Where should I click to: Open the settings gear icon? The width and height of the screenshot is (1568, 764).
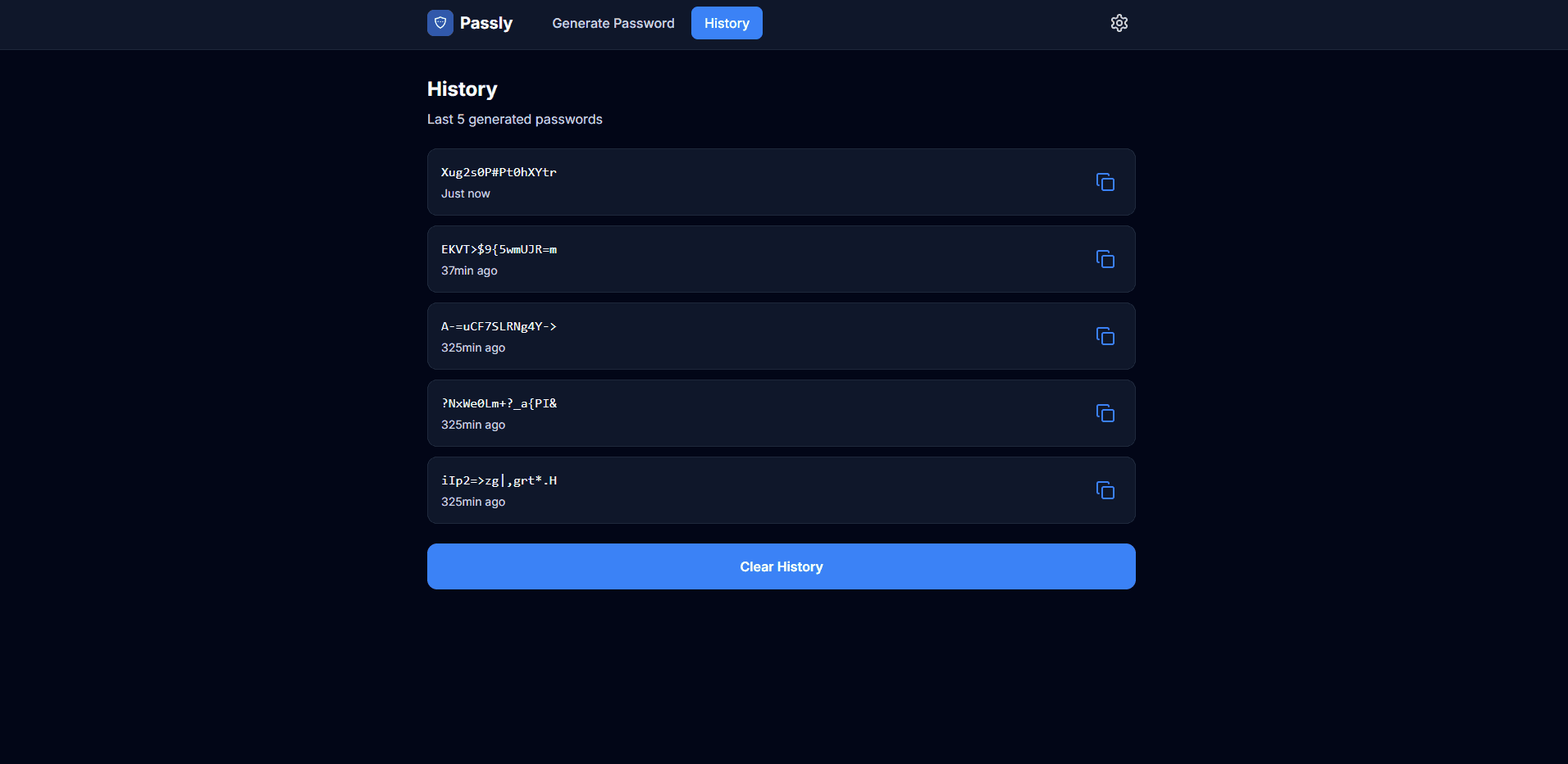(1119, 23)
